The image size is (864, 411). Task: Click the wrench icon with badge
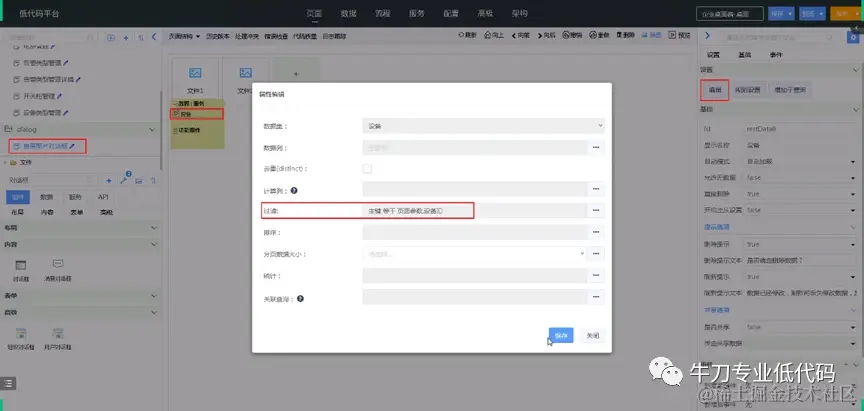click(123, 180)
